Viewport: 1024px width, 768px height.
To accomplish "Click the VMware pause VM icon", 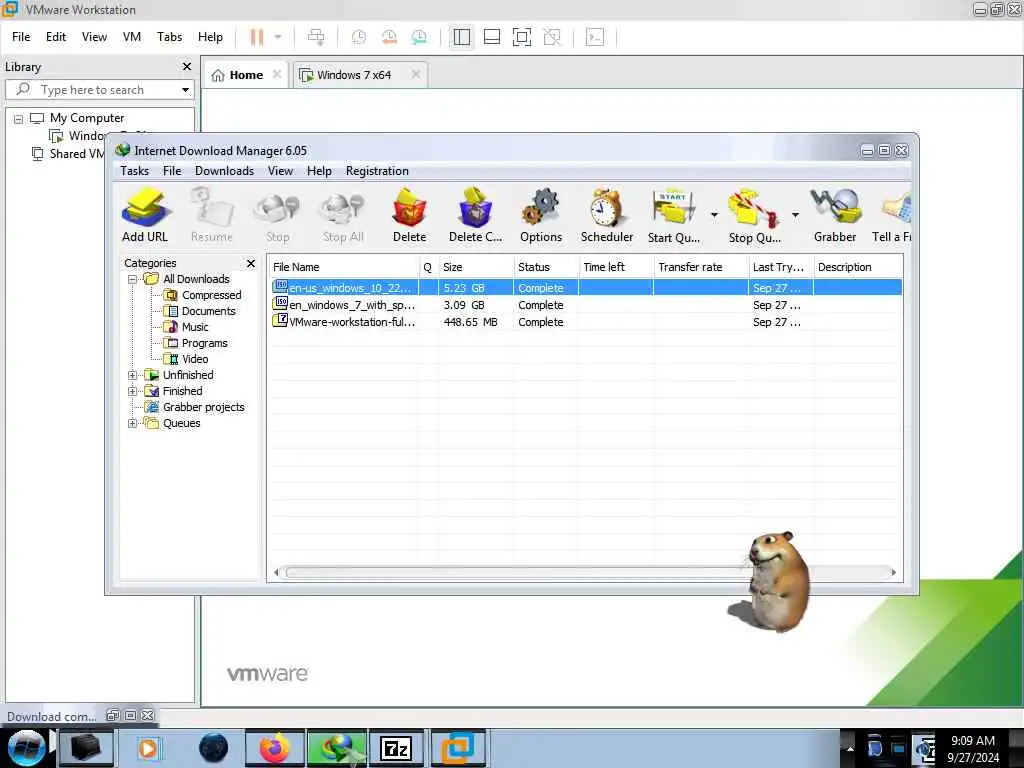I will tap(257, 37).
